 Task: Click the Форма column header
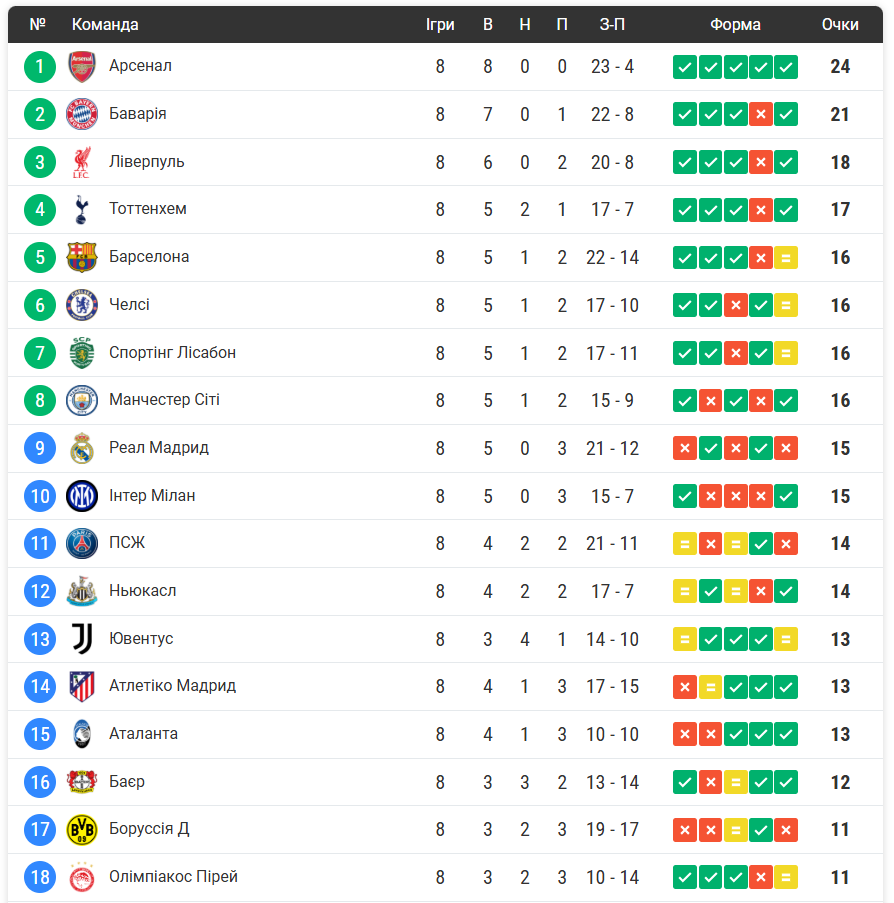tap(735, 24)
